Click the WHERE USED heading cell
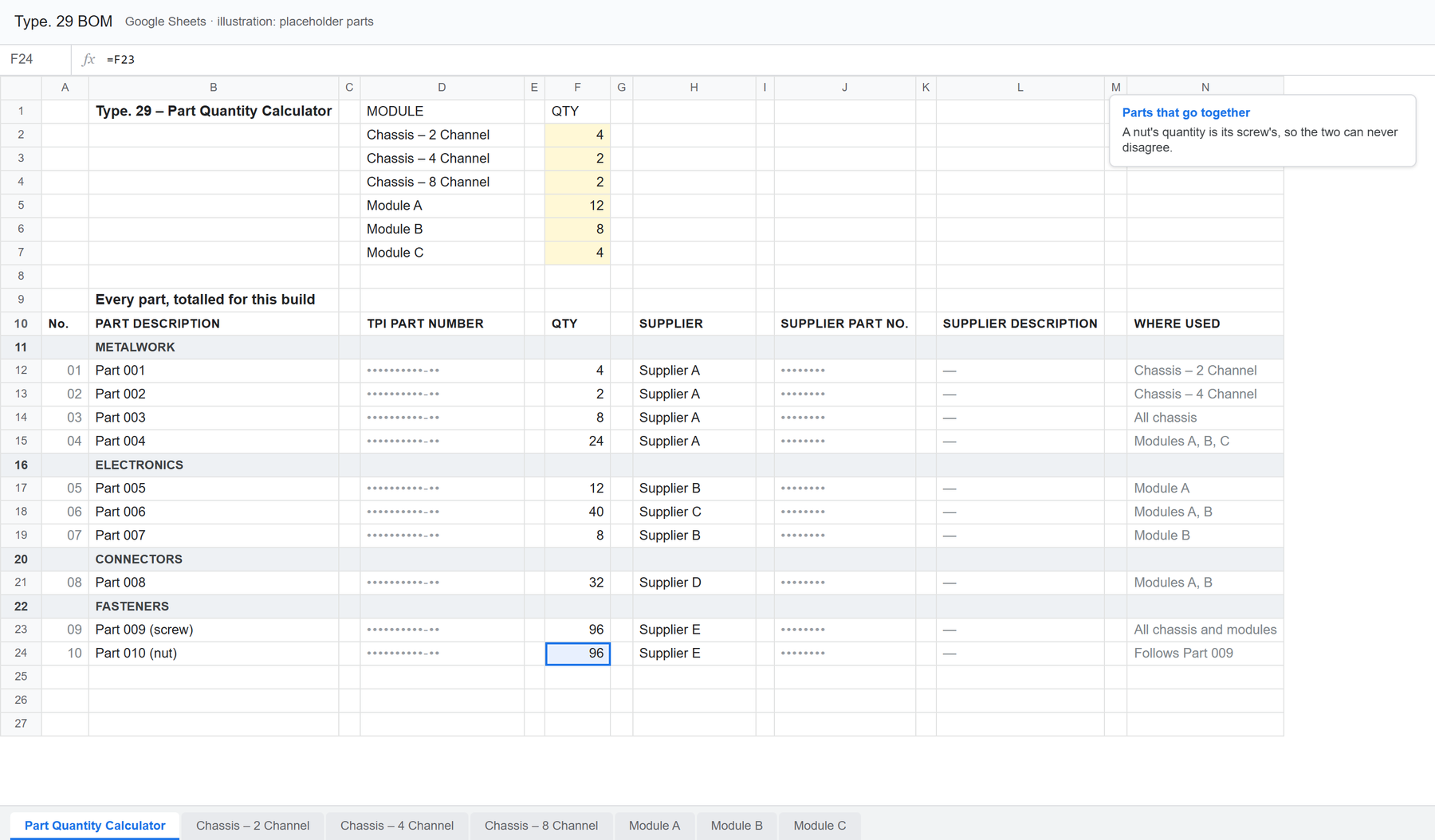This screenshot has height=840, width=1435. pos(1205,324)
